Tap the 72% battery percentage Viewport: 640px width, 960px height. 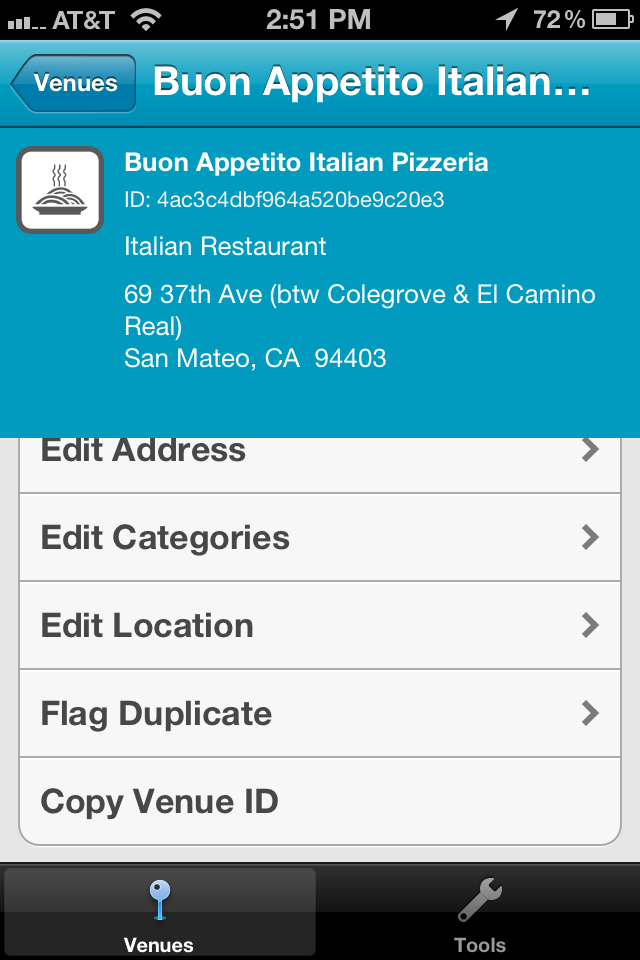point(559,20)
